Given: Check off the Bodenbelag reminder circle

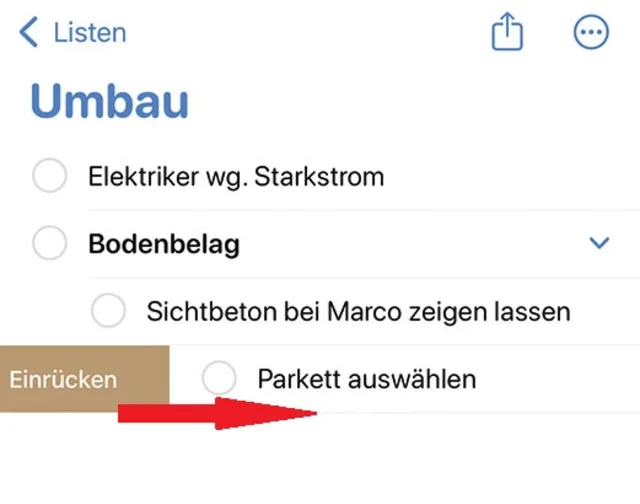Looking at the screenshot, I should [x=49, y=243].
